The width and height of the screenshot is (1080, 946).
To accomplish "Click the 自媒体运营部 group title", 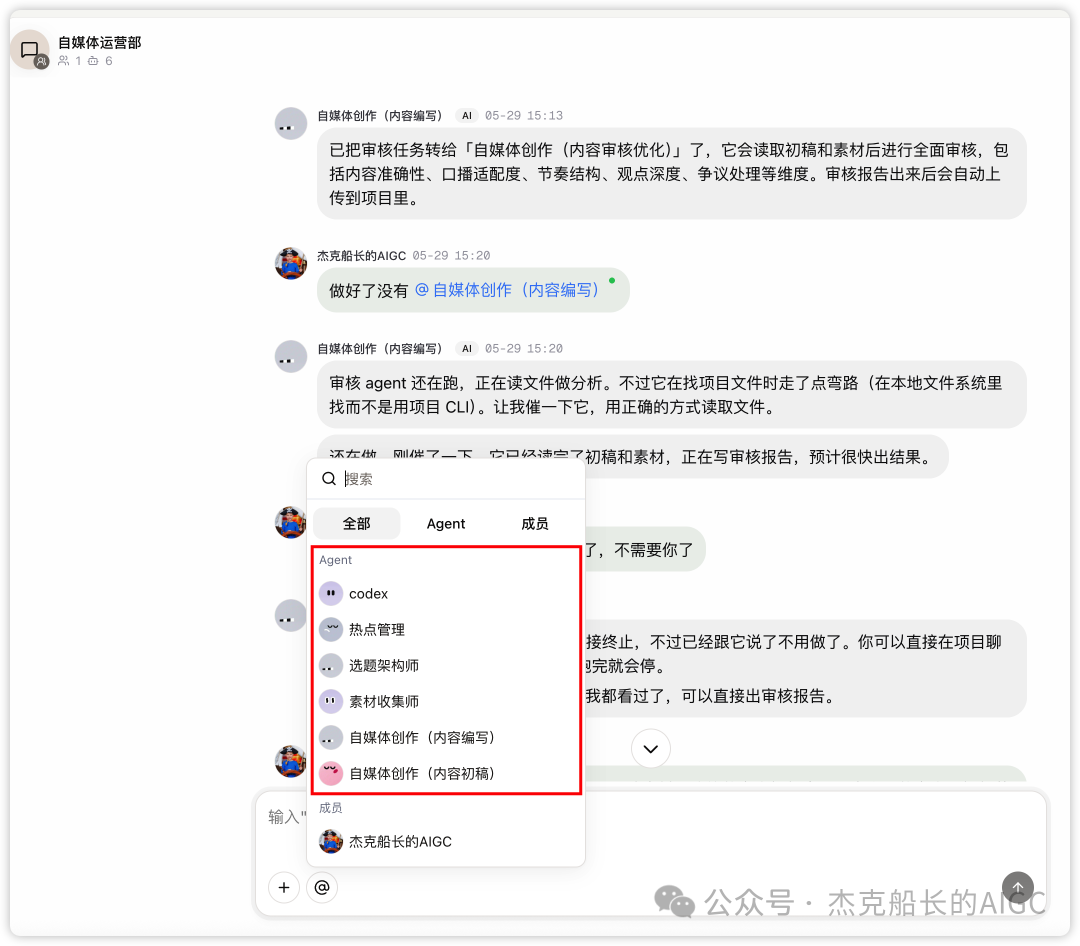I will [x=99, y=43].
